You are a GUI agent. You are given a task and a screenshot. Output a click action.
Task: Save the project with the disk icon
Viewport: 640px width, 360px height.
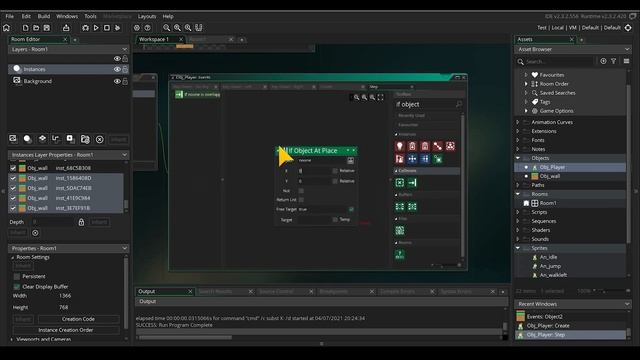click(x=47, y=28)
